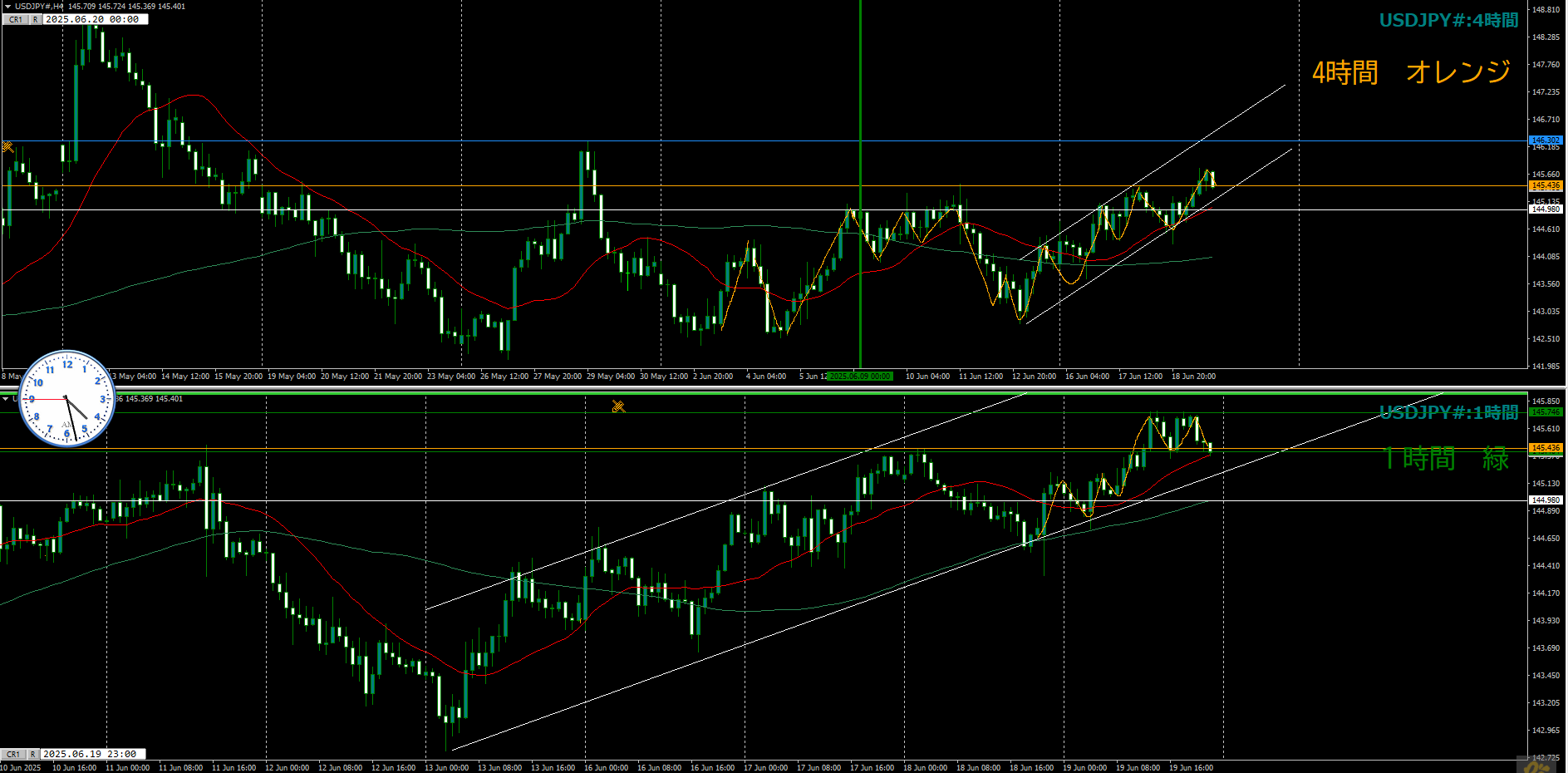The height and width of the screenshot is (773, 1568).
Task: Click the 2025.06.20 00:00 date field
Action: [95, 19]
